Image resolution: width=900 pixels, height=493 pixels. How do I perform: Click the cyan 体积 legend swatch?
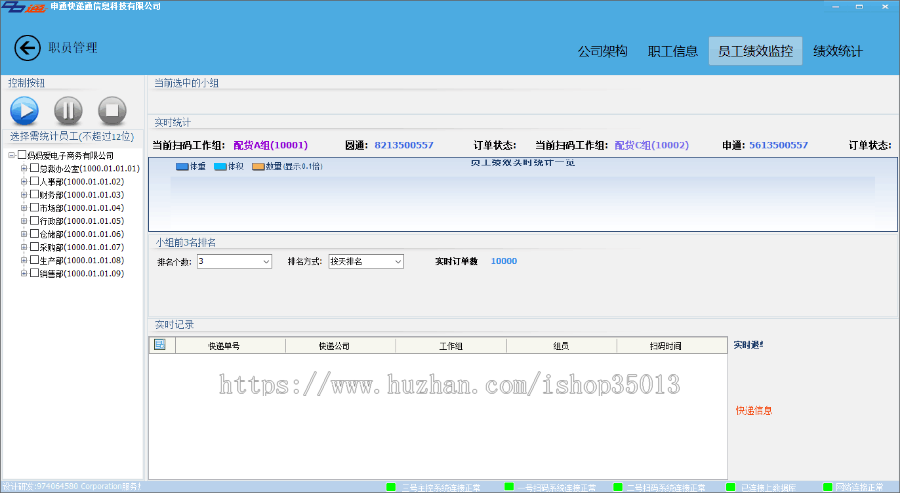point(220,166)
